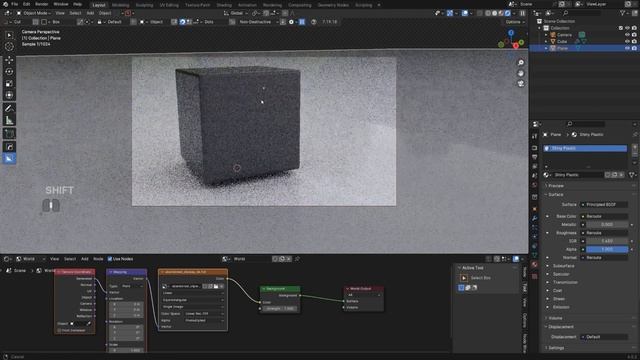Click the red X axis on navigation gizmo
The width and height of the screenshot is (640, 360).
click(x=516, y=46)
